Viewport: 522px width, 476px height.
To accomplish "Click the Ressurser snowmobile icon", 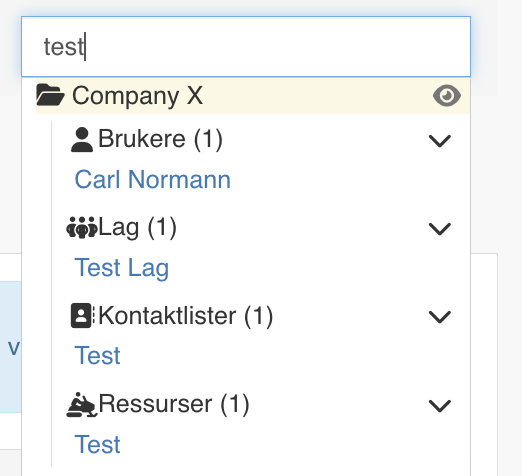I will pyautogui.click(x=82, y=404).
